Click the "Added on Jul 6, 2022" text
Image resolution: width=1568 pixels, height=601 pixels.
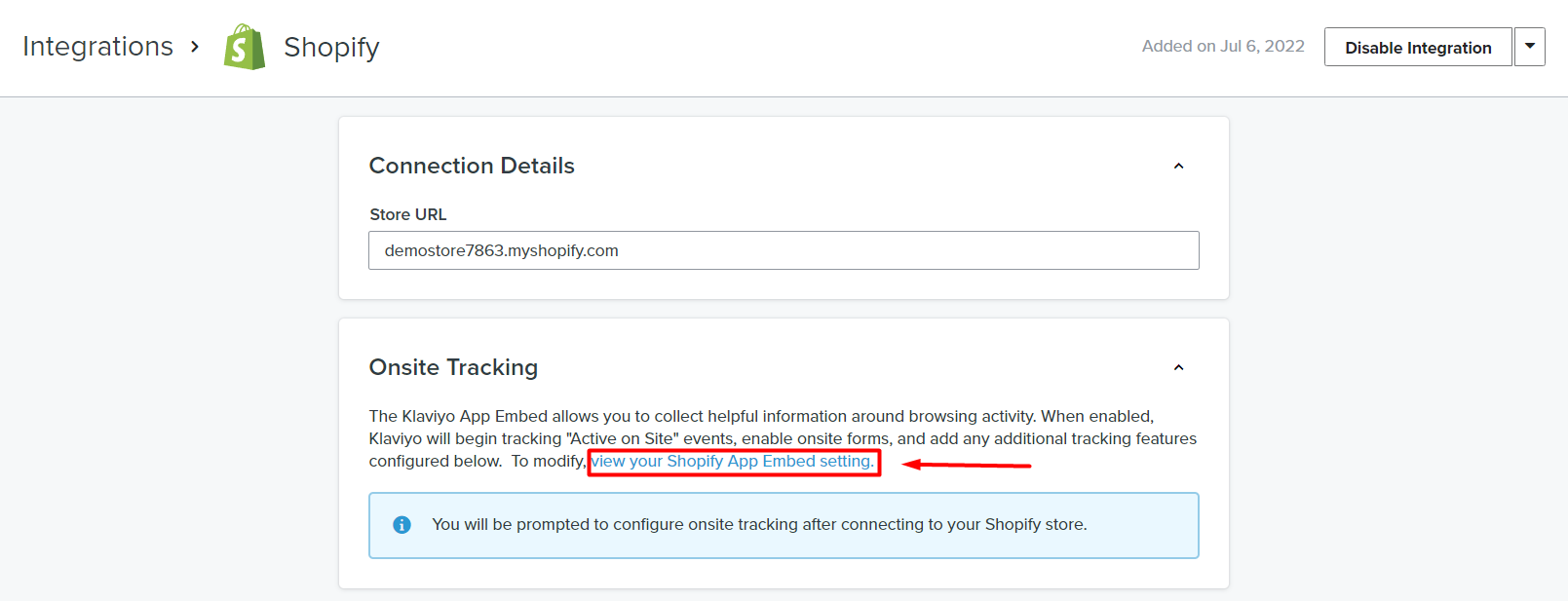coord(1223,47)
